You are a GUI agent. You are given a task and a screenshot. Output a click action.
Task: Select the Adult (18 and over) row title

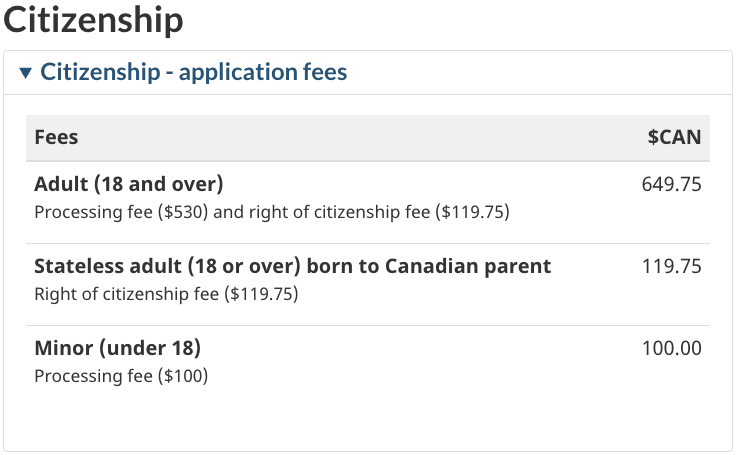(129, 184)
